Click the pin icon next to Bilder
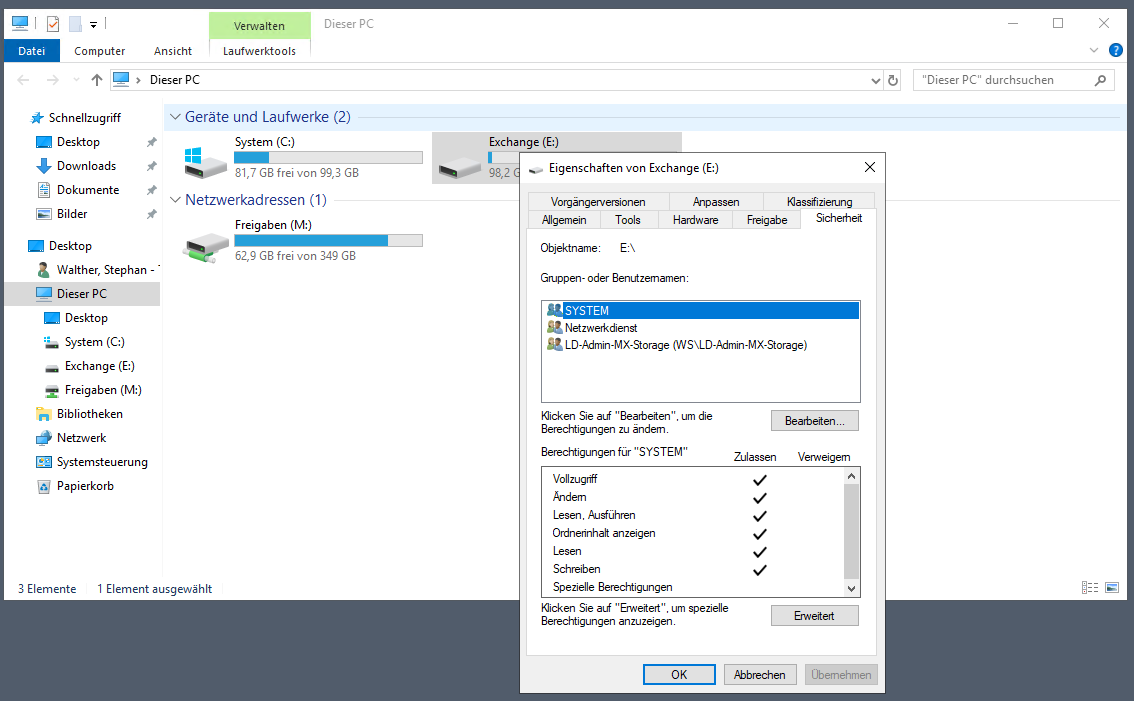This screenshot has width=1134, height=701. (151, 213)
